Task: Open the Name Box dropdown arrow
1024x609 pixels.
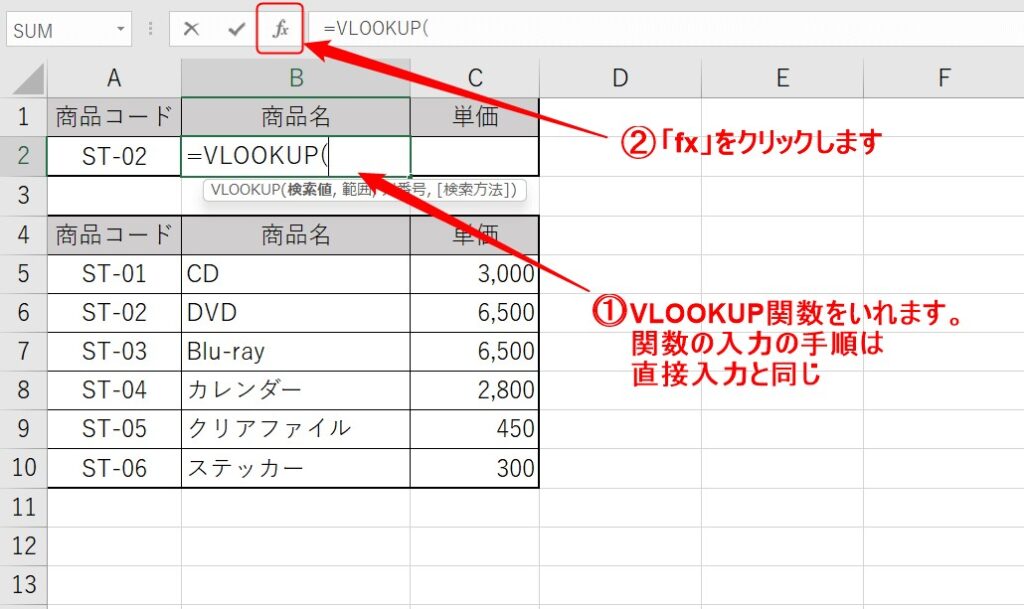Action: coord(121,30)
